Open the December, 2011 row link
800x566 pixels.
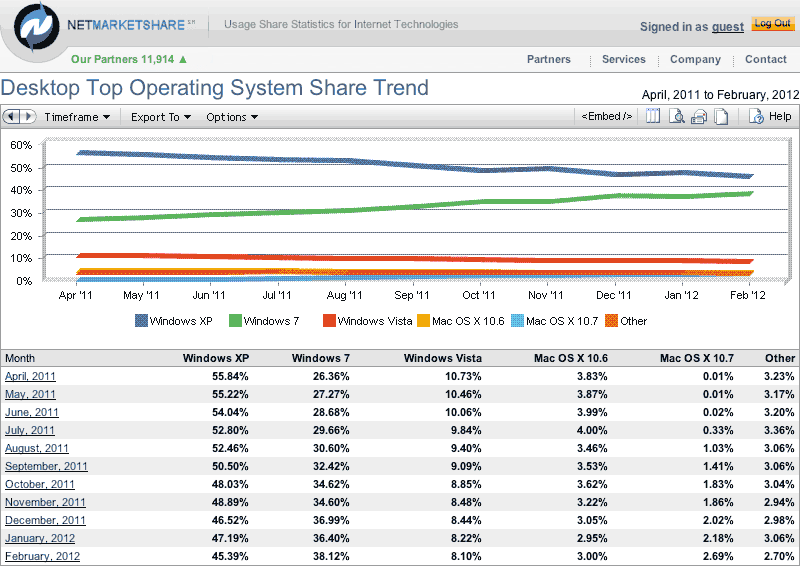[x=45, y=520]
